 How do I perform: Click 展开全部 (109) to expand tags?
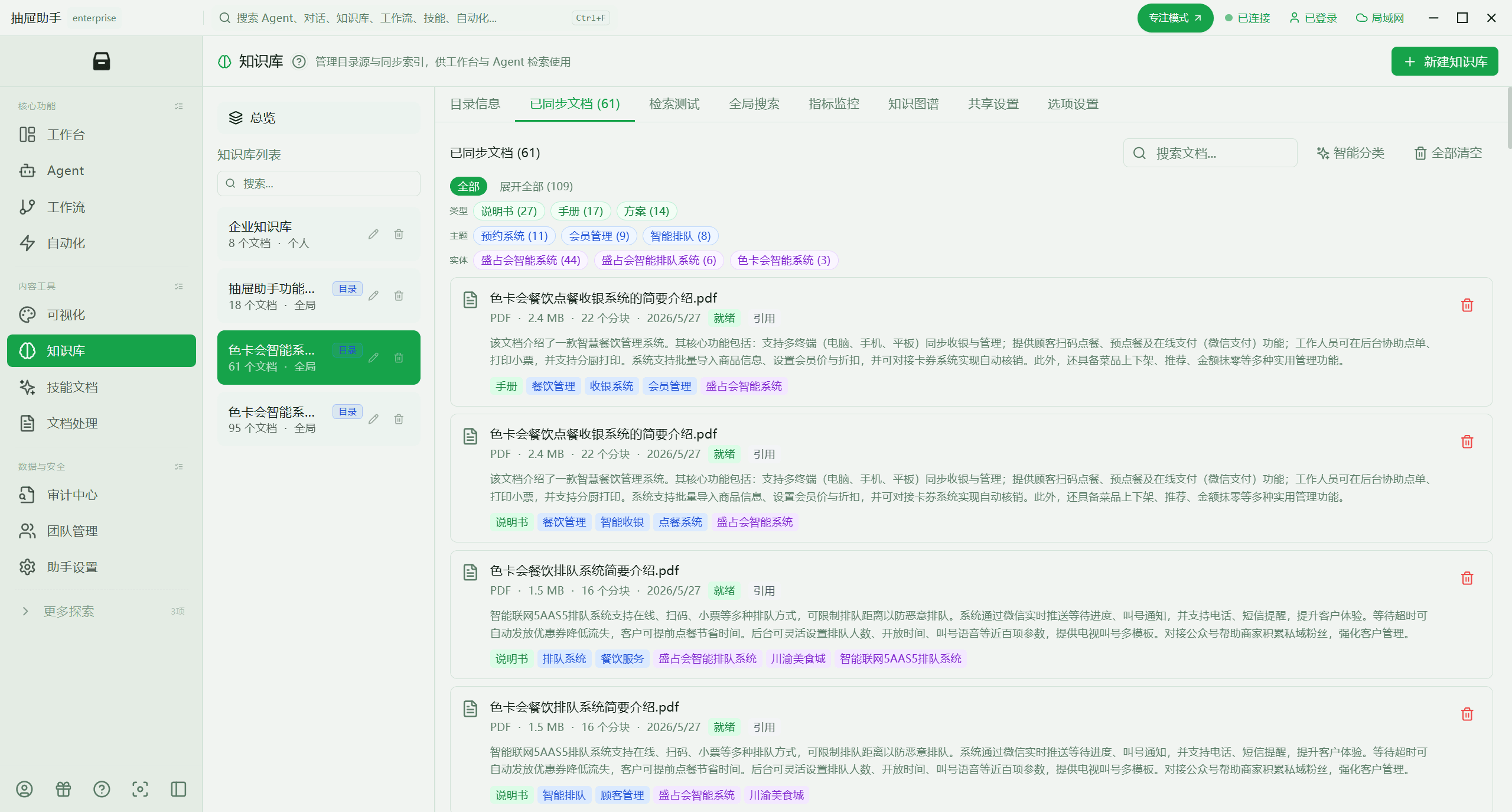[x=536, y=186]
